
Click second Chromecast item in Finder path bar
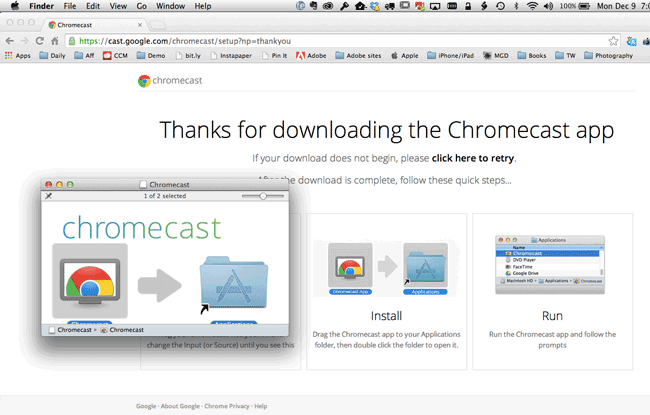click(x=122, y=330)
